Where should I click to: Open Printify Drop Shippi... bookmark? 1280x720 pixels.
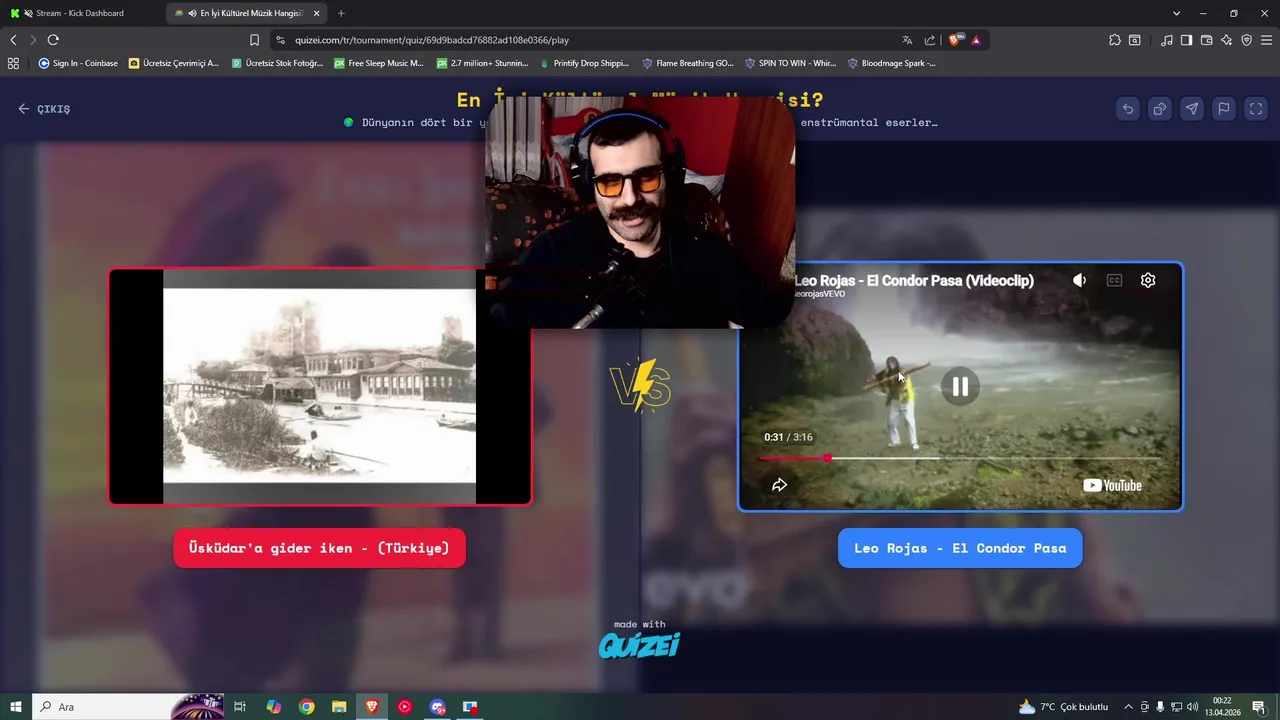point(584,63)
